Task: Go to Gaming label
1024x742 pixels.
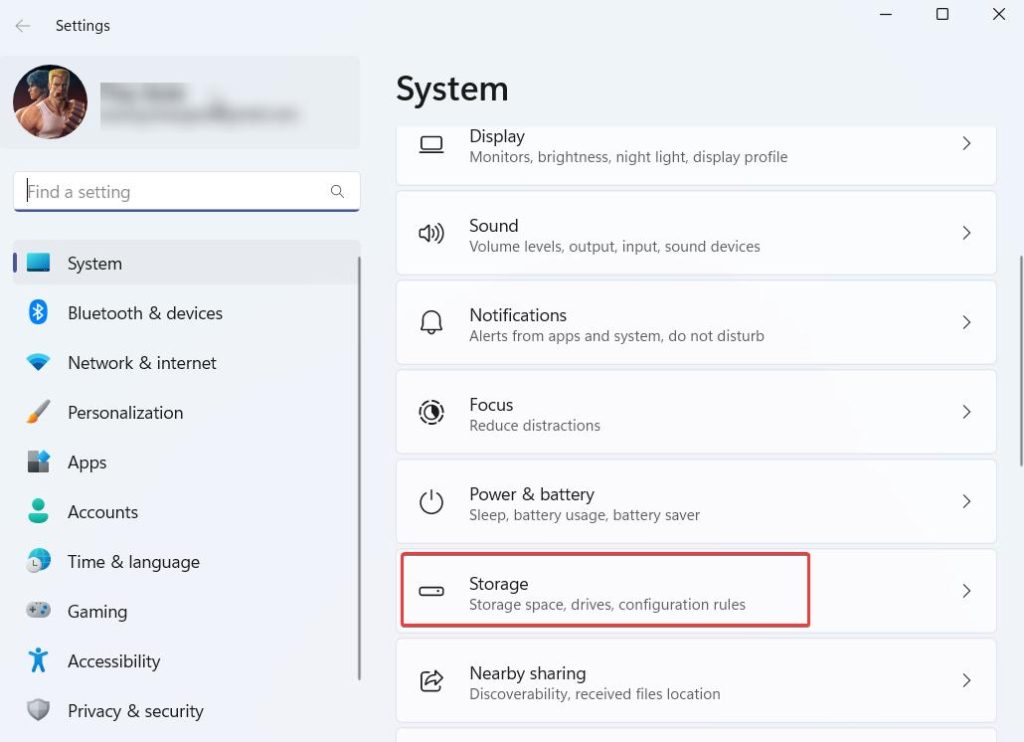Action: click(x=97, y=612)
